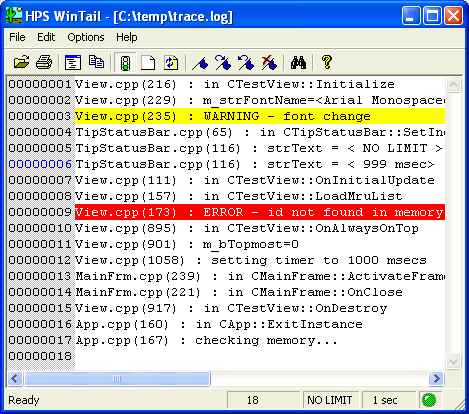469x414 pixels.
Task: Click the reload file icon
Action: pos(171,62)
